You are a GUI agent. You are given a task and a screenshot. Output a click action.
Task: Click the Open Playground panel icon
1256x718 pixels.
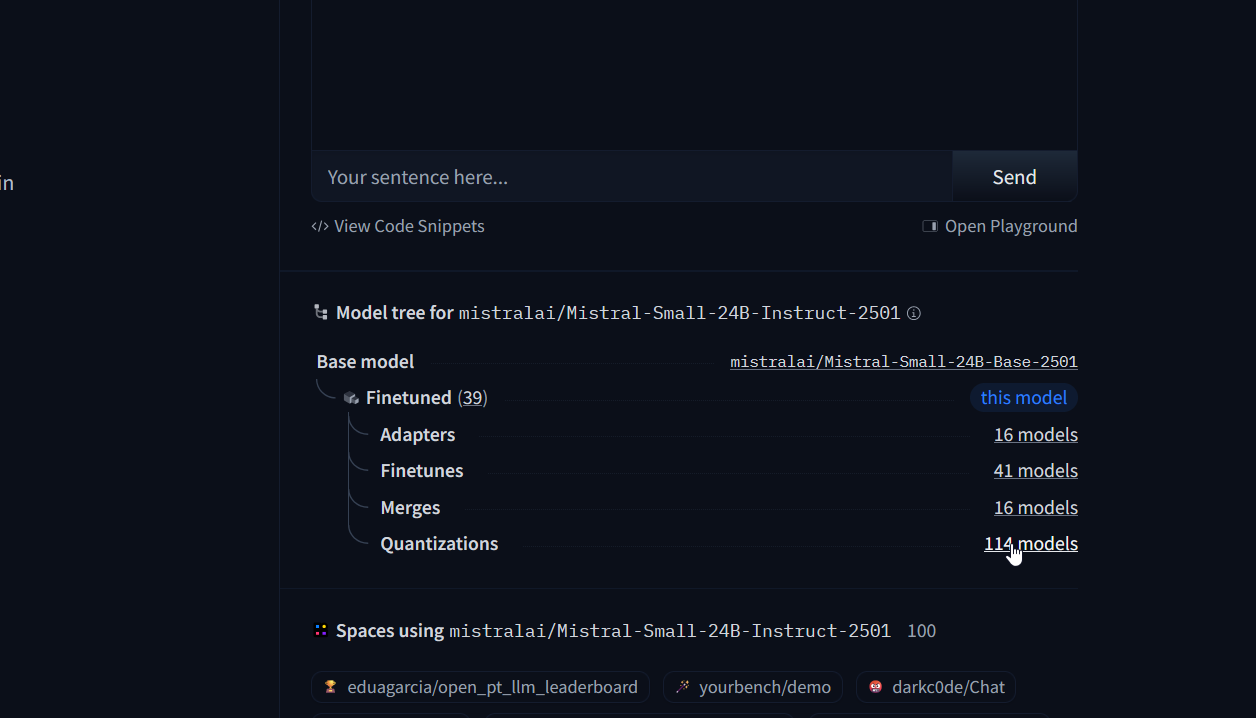(x=930, y=226)
